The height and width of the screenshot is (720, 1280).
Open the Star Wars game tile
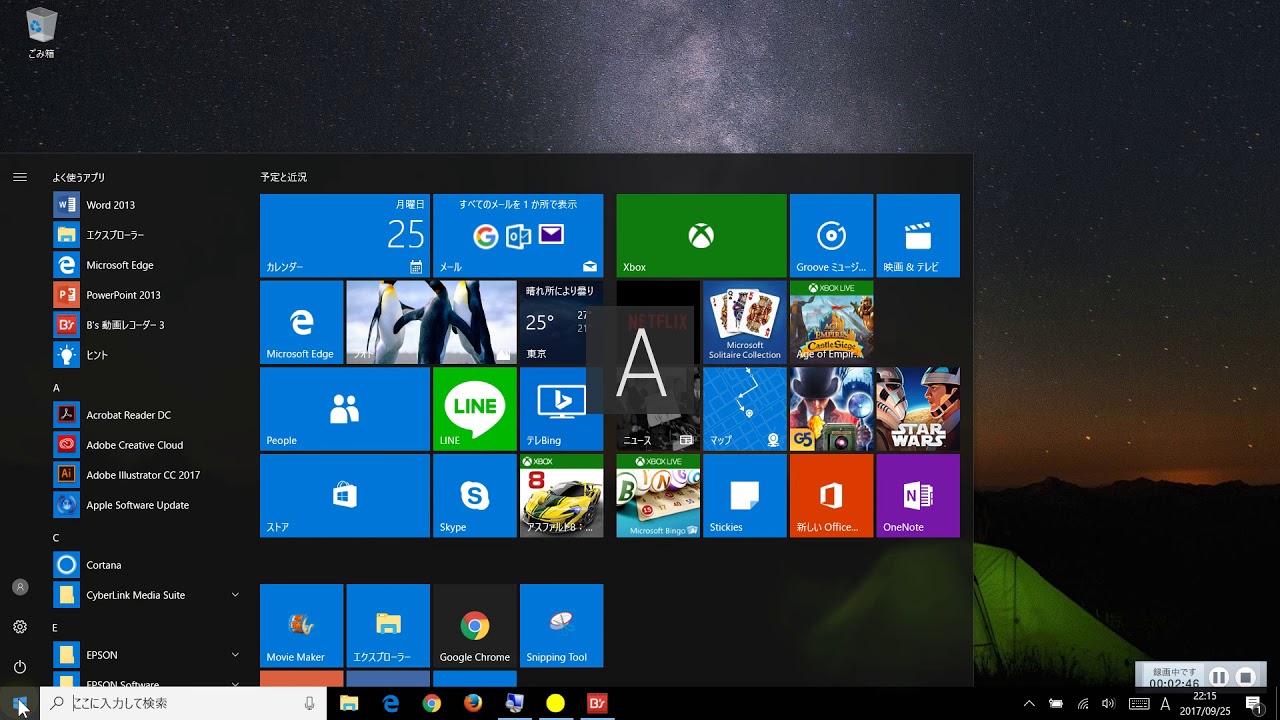coord(918,409)
